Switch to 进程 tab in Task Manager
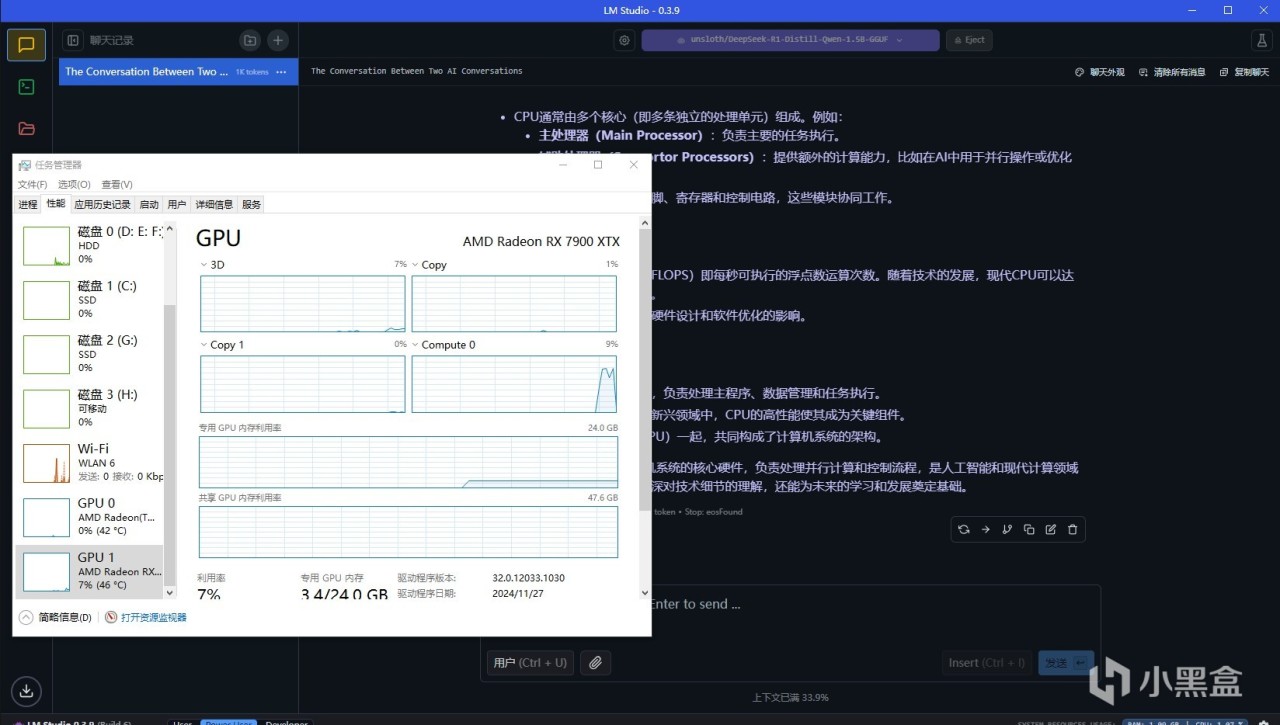 [x=28, y=204]
